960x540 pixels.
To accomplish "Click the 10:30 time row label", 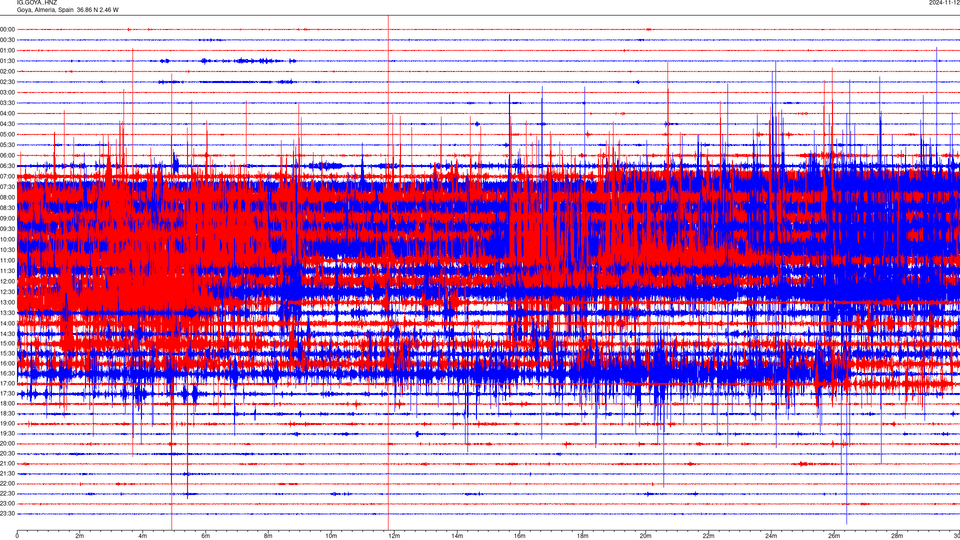I will point(8,250).
